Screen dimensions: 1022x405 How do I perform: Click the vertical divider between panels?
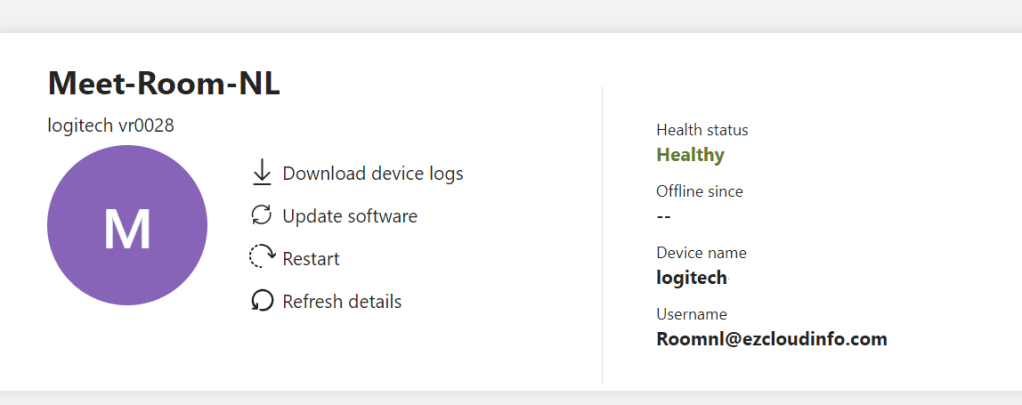point(602,235)
